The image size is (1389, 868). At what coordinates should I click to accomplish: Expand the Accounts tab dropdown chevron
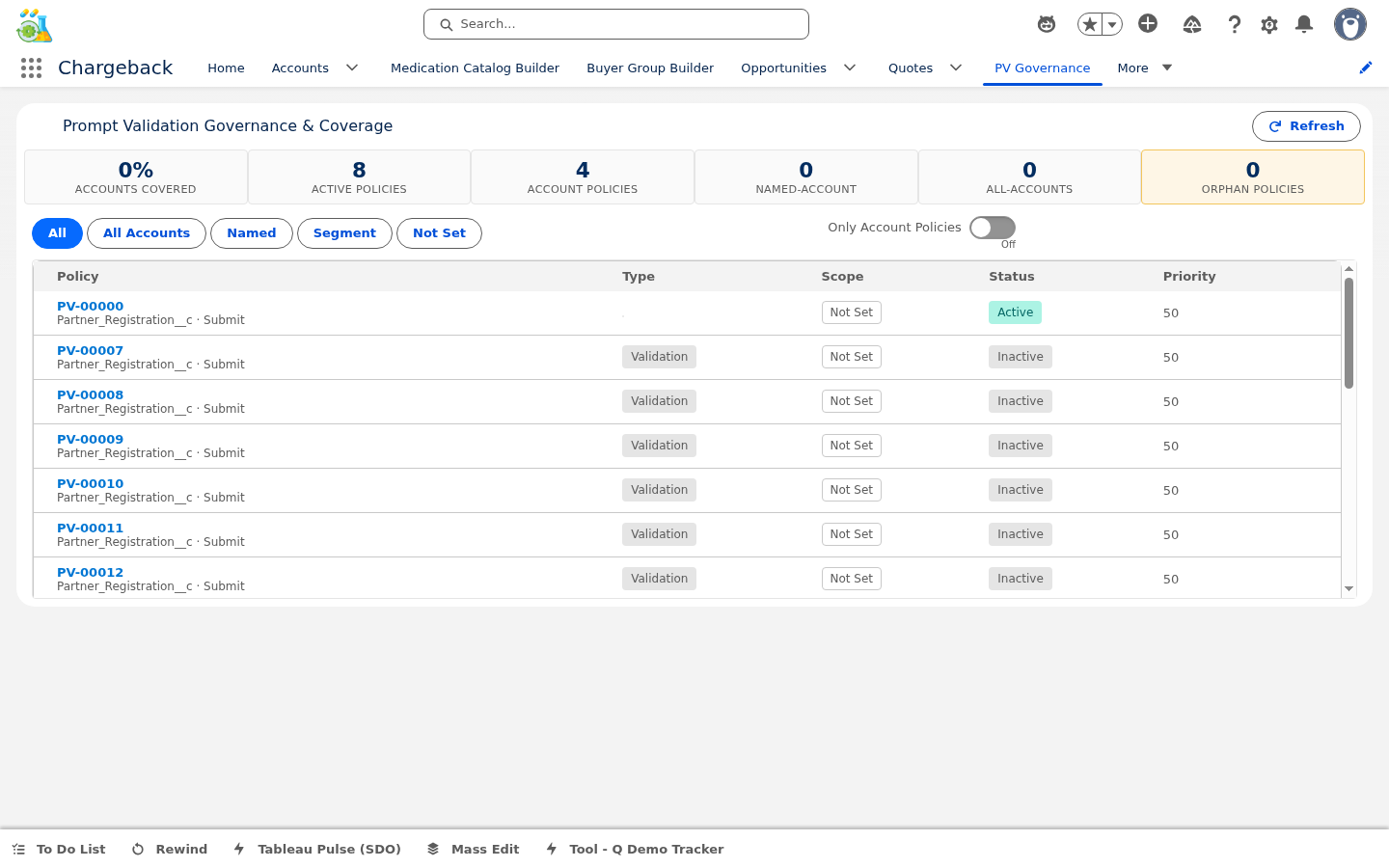point(352,68)
